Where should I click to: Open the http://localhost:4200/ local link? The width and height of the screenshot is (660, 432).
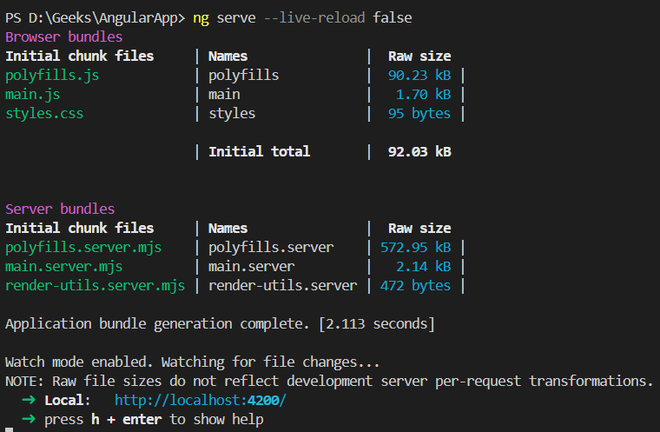tap(200, 400)
